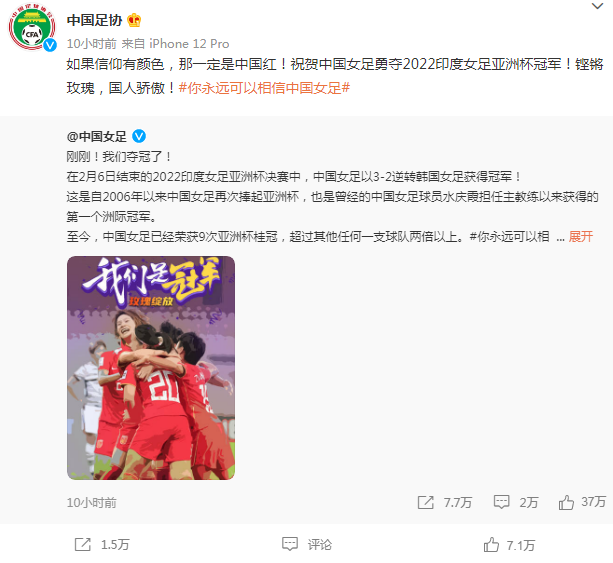
Task: Like this post showing 7.1万
Action: (x=509, y=545)
